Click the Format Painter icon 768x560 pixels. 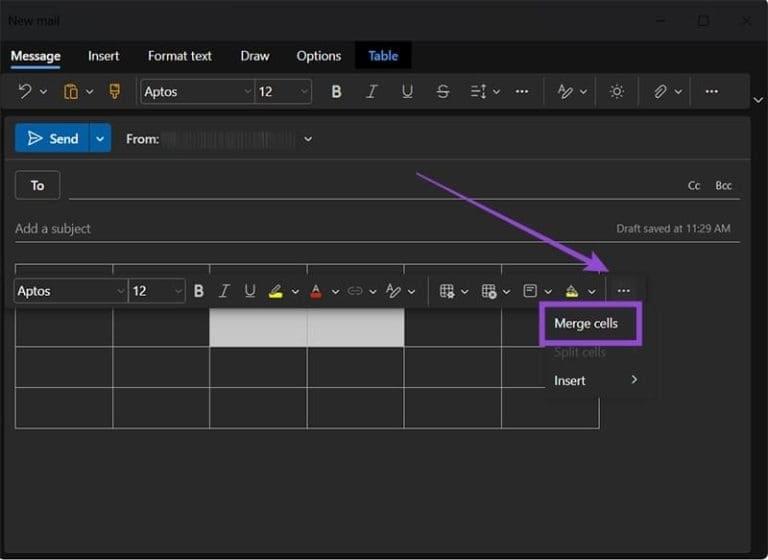[114, 91]
